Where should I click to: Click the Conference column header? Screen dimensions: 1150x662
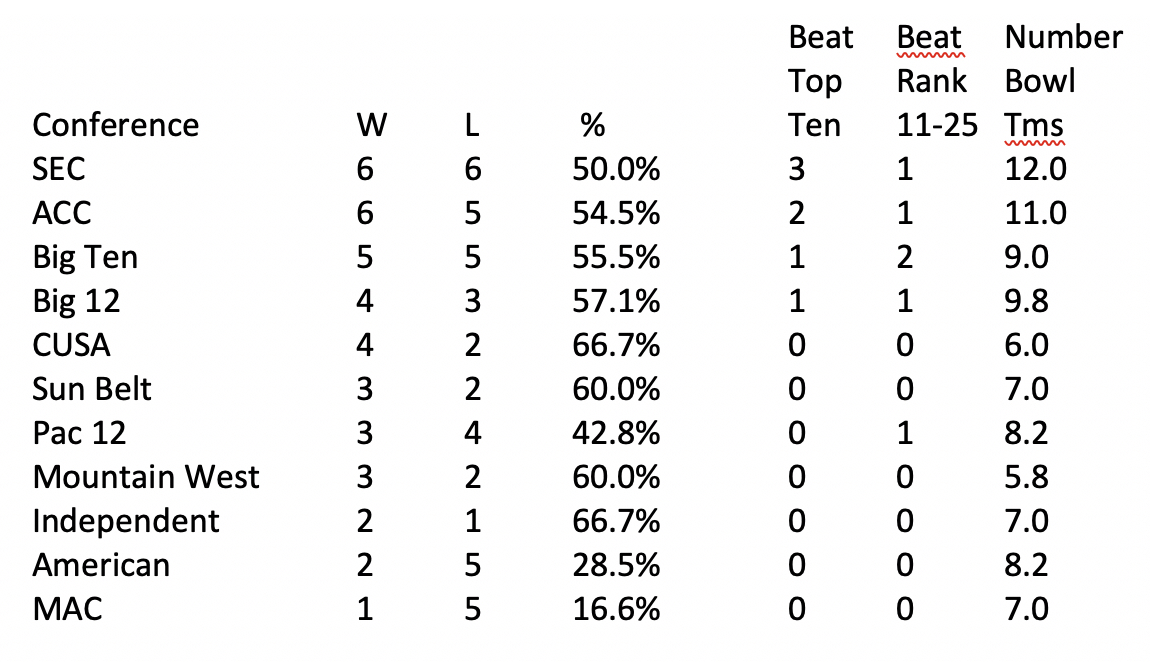click(115, 125)
